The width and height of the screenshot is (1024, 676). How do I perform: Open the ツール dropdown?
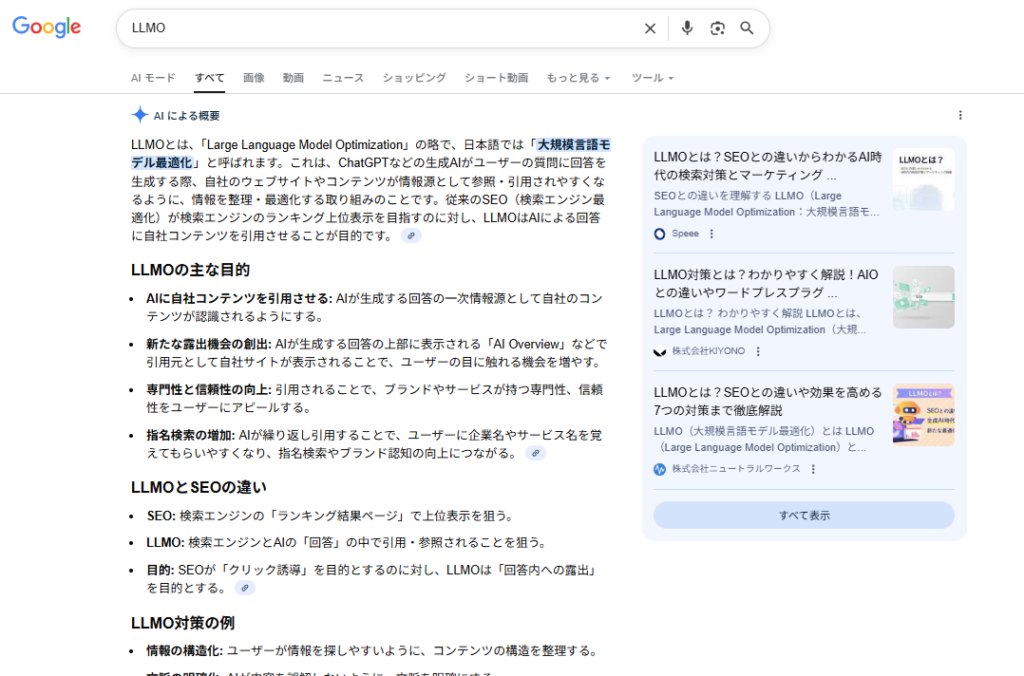[652, 78]
